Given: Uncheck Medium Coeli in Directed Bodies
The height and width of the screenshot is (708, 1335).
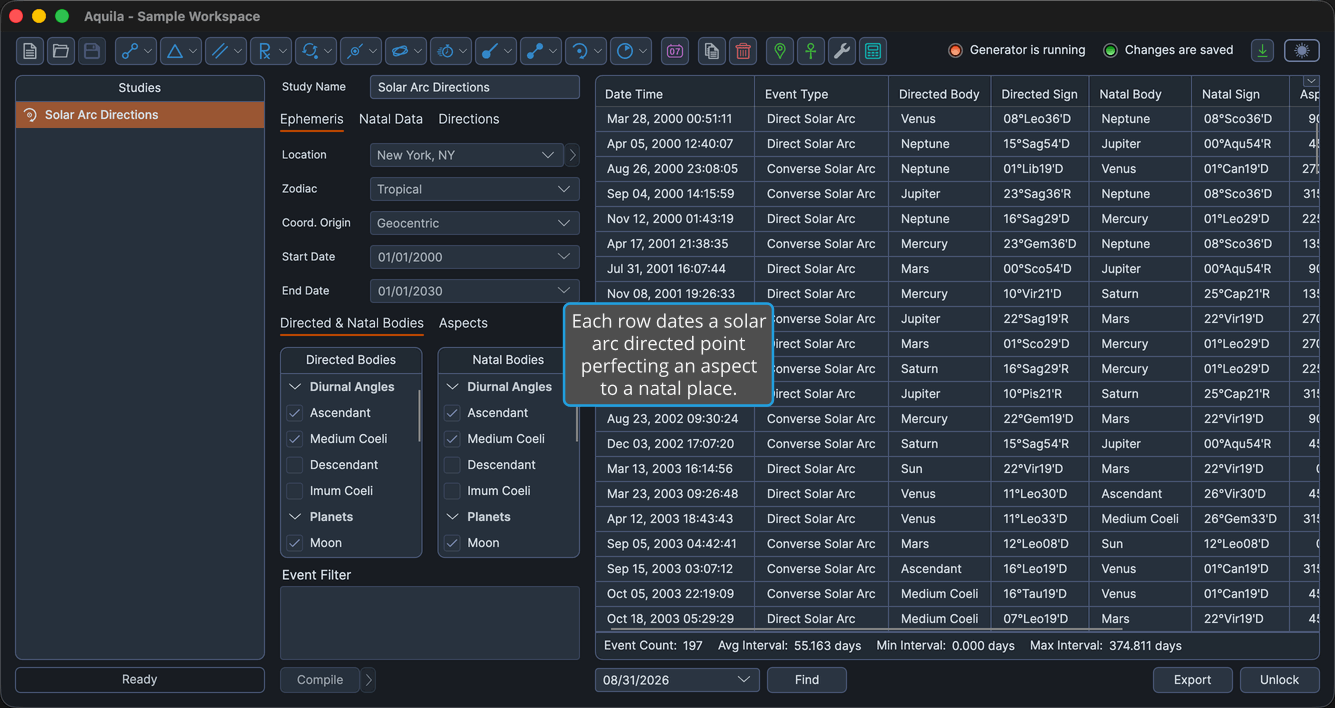Looking at the screenshot, I should [x=295, y=439].
